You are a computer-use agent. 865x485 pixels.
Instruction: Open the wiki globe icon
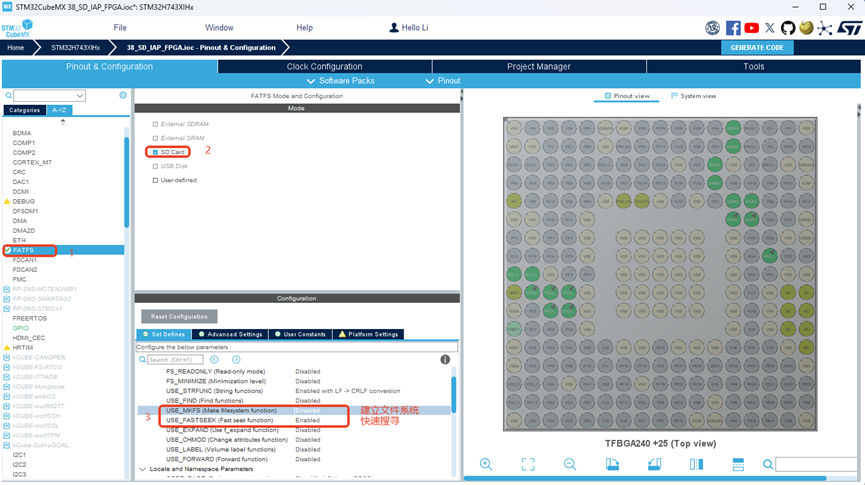[806, 28]
